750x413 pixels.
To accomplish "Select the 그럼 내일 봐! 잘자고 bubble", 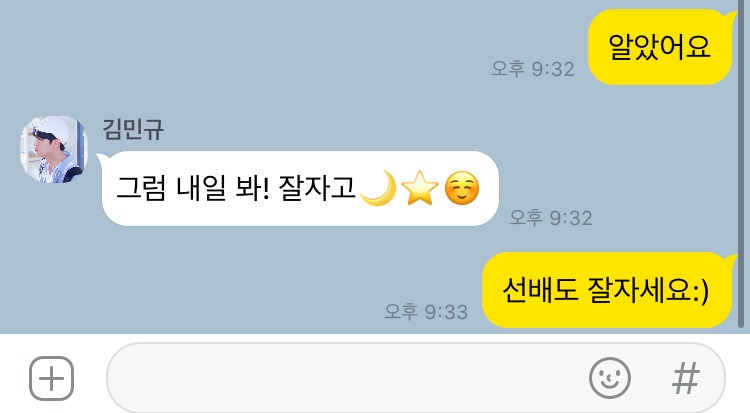I will (298, 188).
